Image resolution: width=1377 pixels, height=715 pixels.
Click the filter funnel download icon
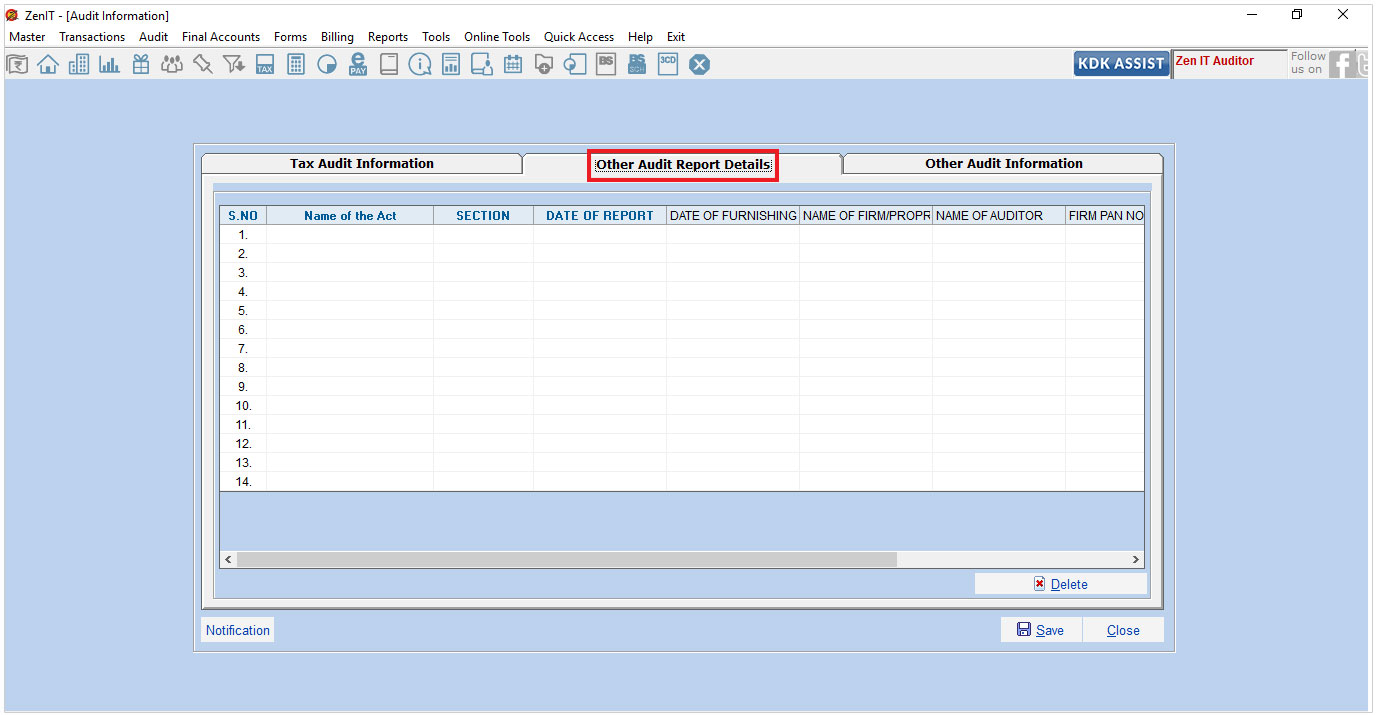(x=234, y=65)
